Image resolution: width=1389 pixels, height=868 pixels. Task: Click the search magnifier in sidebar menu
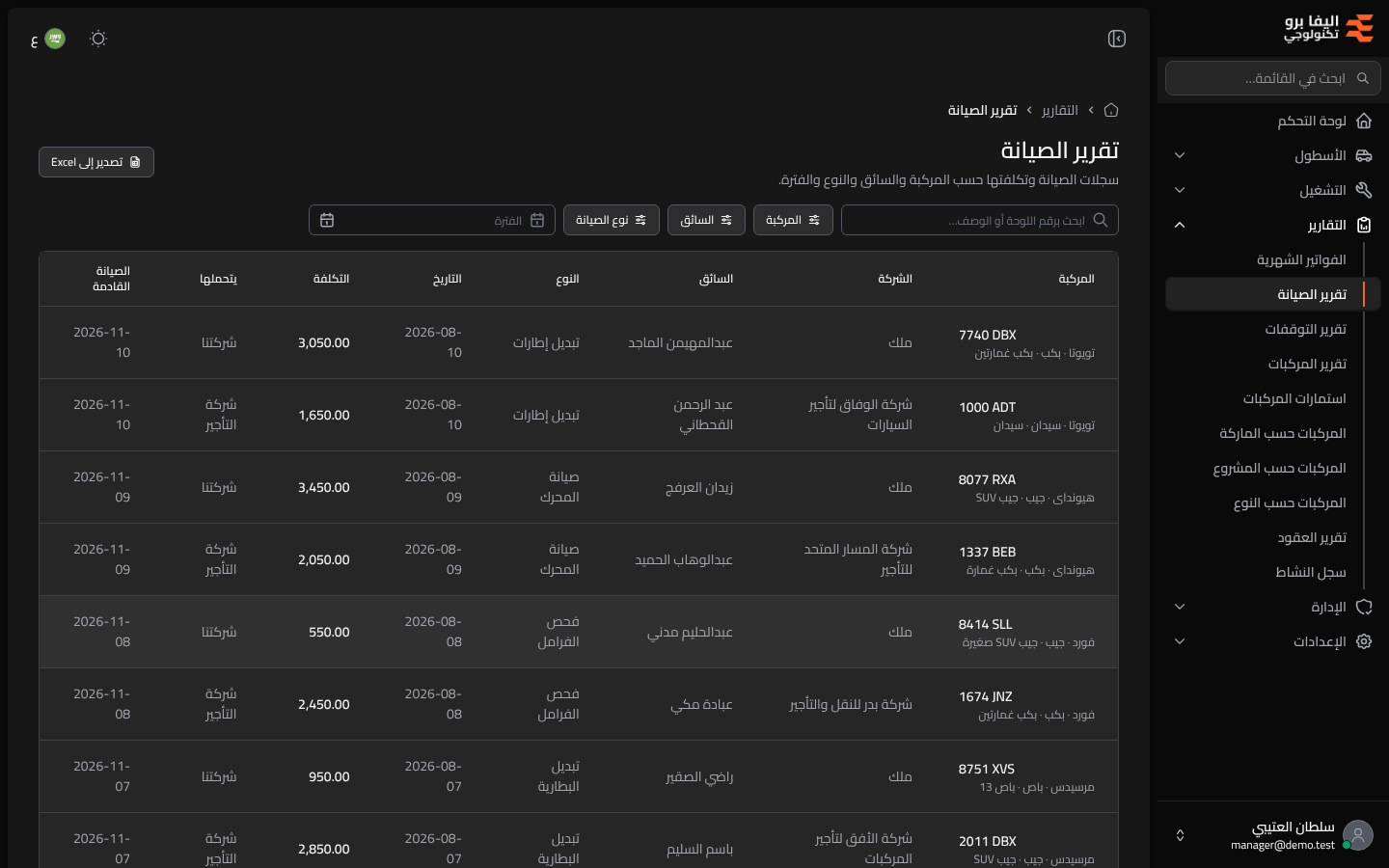tap(1363, 78)
